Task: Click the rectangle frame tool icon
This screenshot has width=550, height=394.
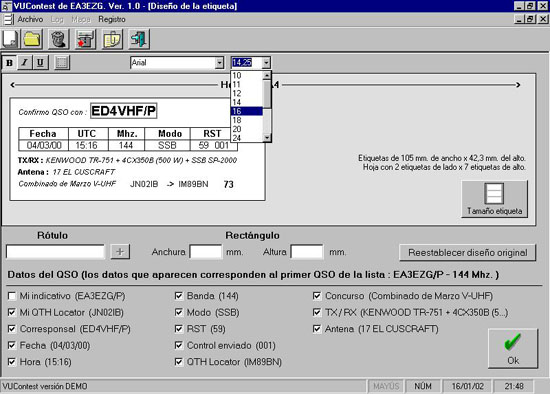Action: pyautogui.click(x=62, y=63)
